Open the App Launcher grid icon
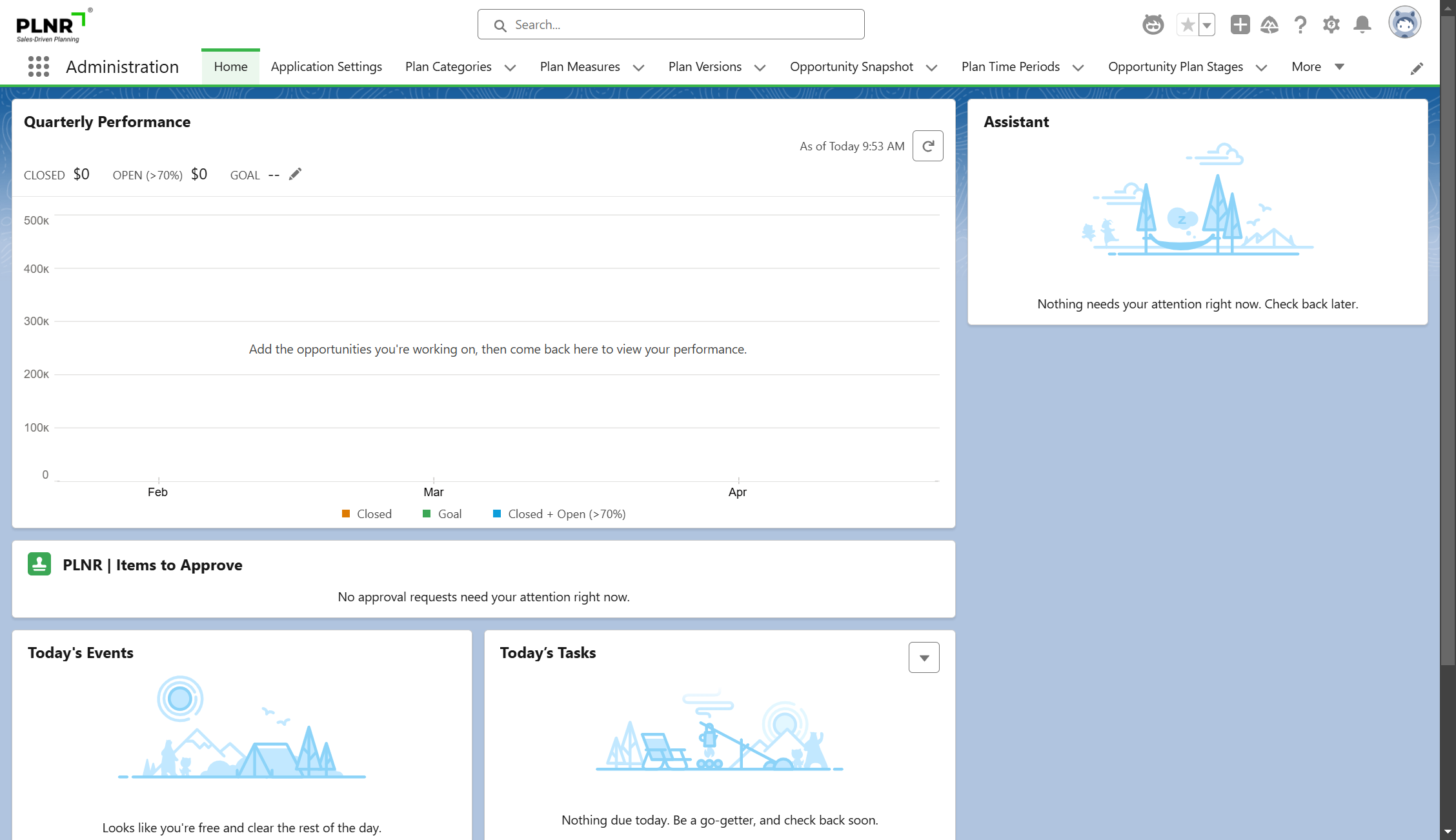The width and height of the screenshot is (1456, 840). [x=39, y=66]
